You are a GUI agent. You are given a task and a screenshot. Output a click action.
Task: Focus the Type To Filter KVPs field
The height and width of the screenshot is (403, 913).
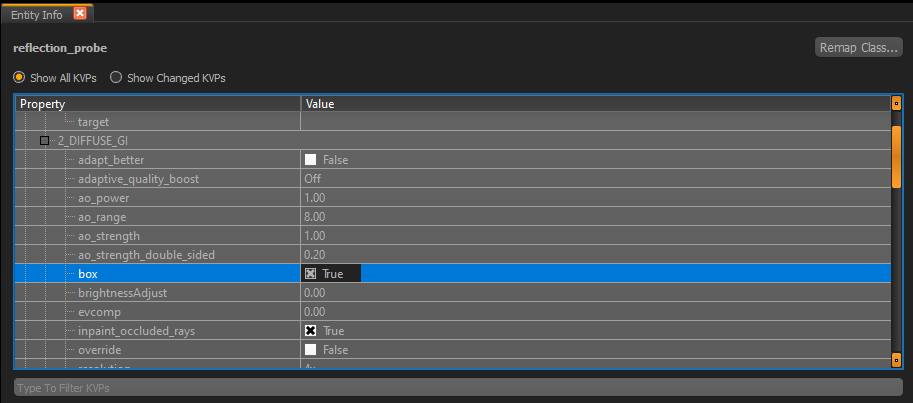(458, 387)
